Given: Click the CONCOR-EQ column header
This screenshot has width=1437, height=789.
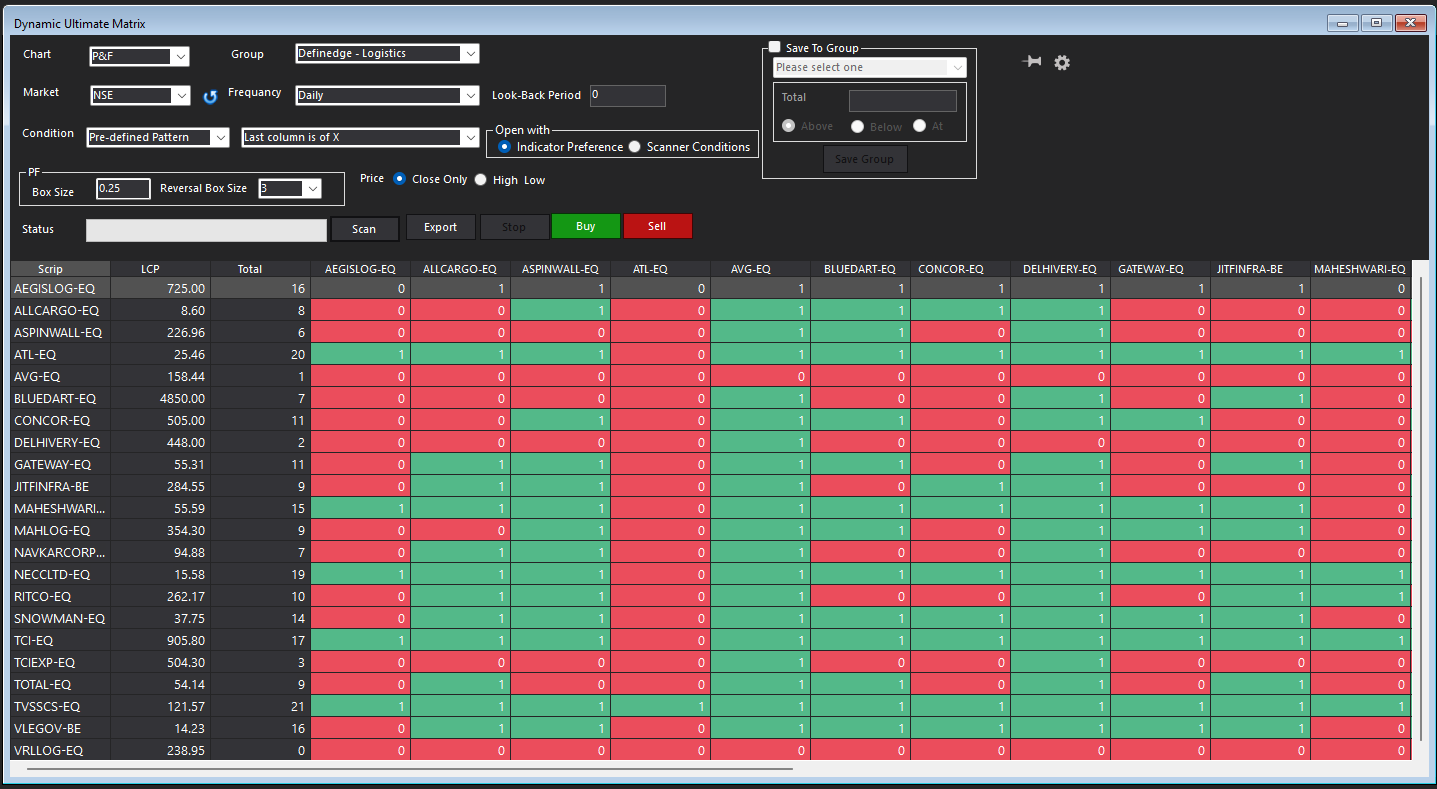Looking at the screenshot, I should click(x=960, y=269).
